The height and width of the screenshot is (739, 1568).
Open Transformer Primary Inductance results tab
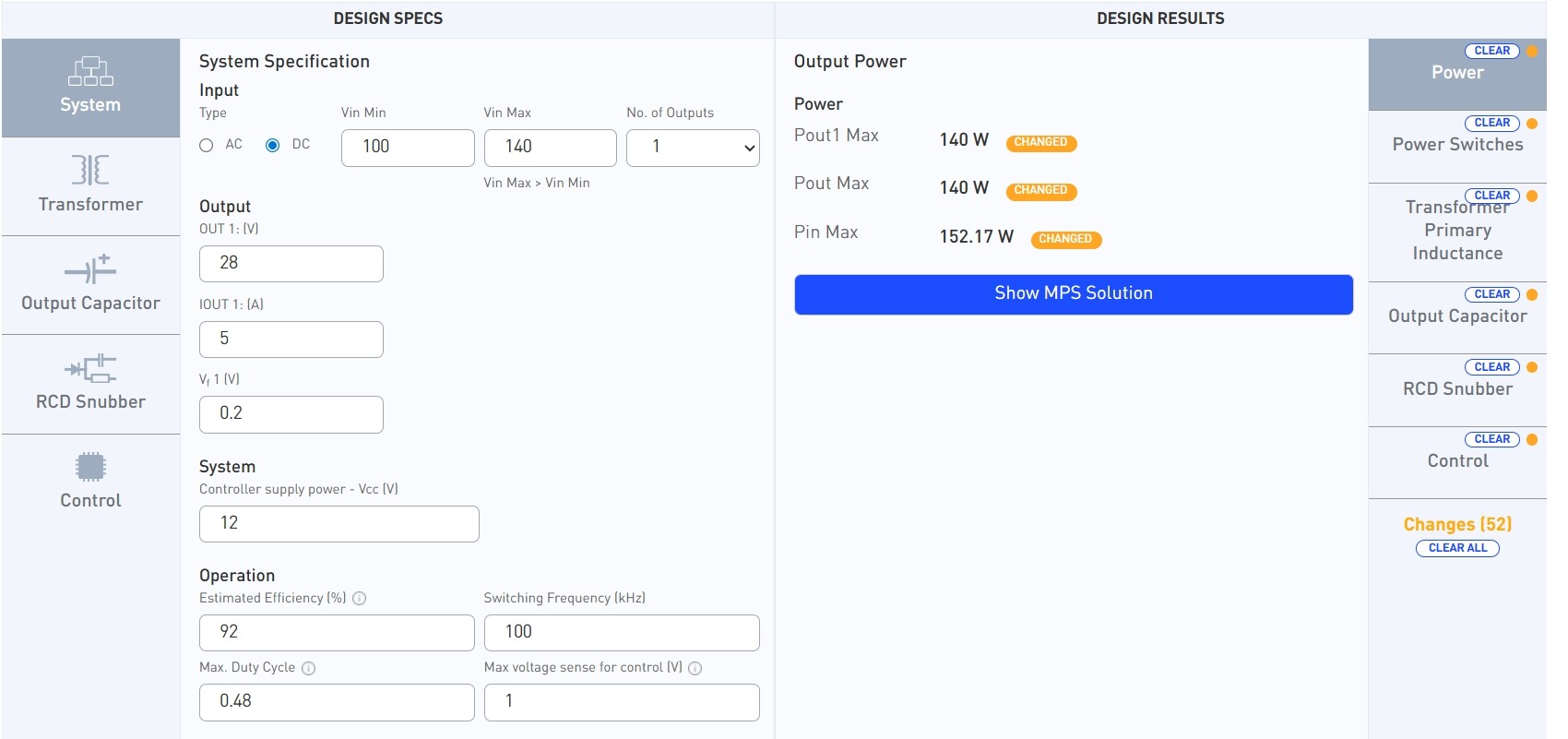[1456, 231]
